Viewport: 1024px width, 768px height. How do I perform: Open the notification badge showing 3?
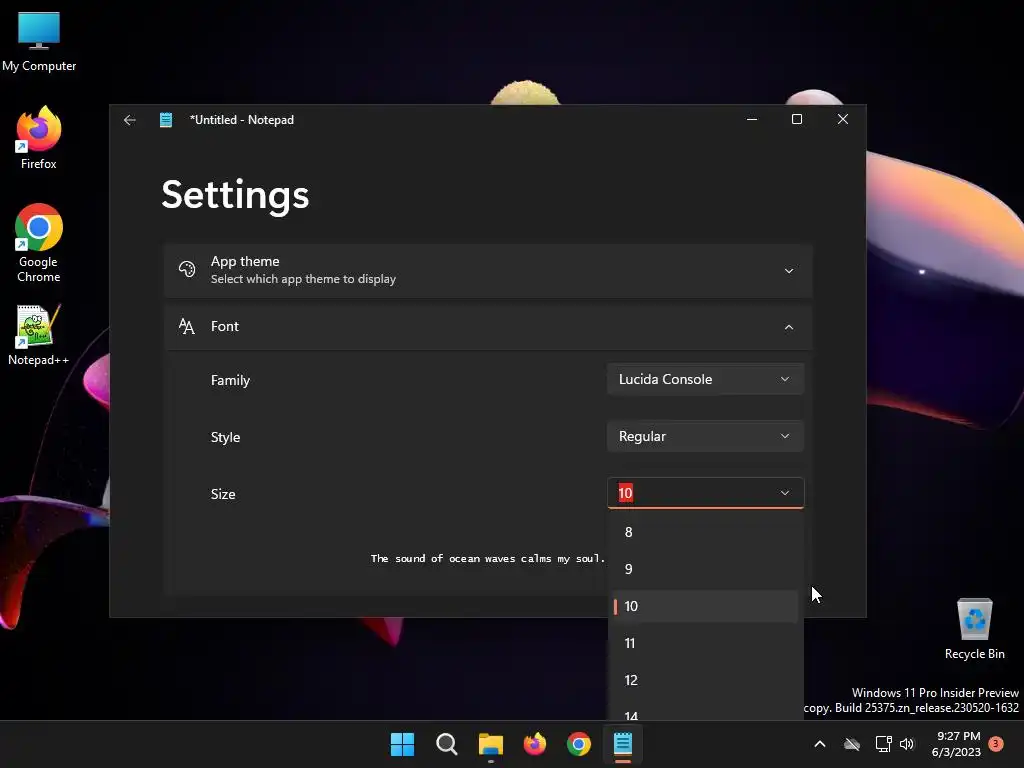click(996, 744)
